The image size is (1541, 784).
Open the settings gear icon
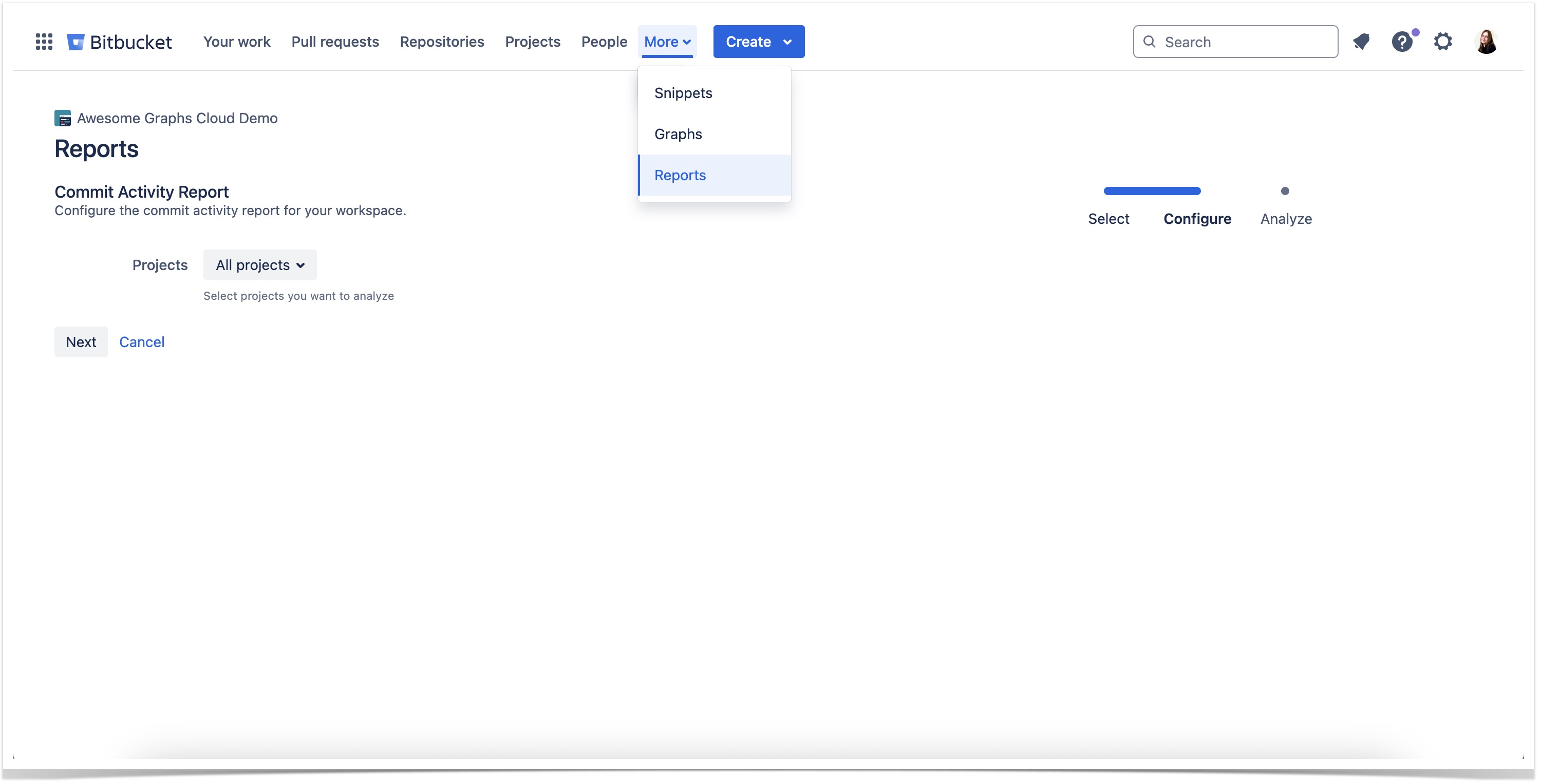[x=1442, y=42]
